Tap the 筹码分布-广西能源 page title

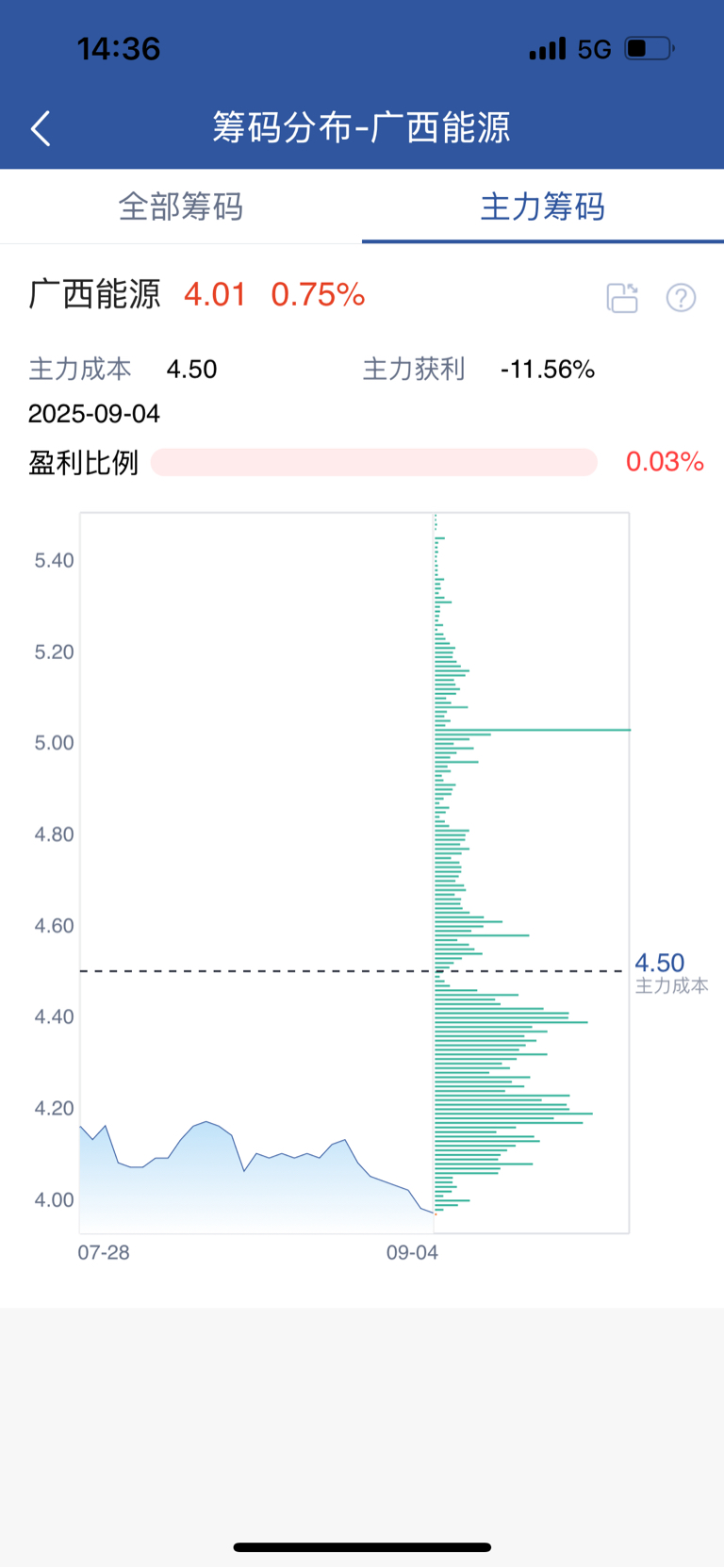(361, 127)
